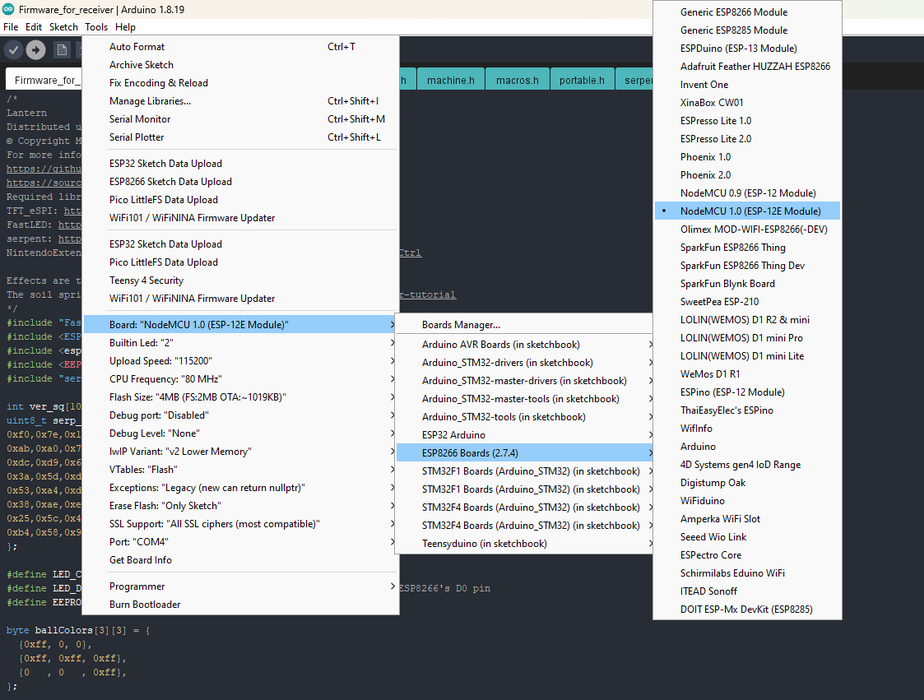
Task: Expand Arduino_STM32-tools (in sketchbook)
Action: (x=524, y=417)
